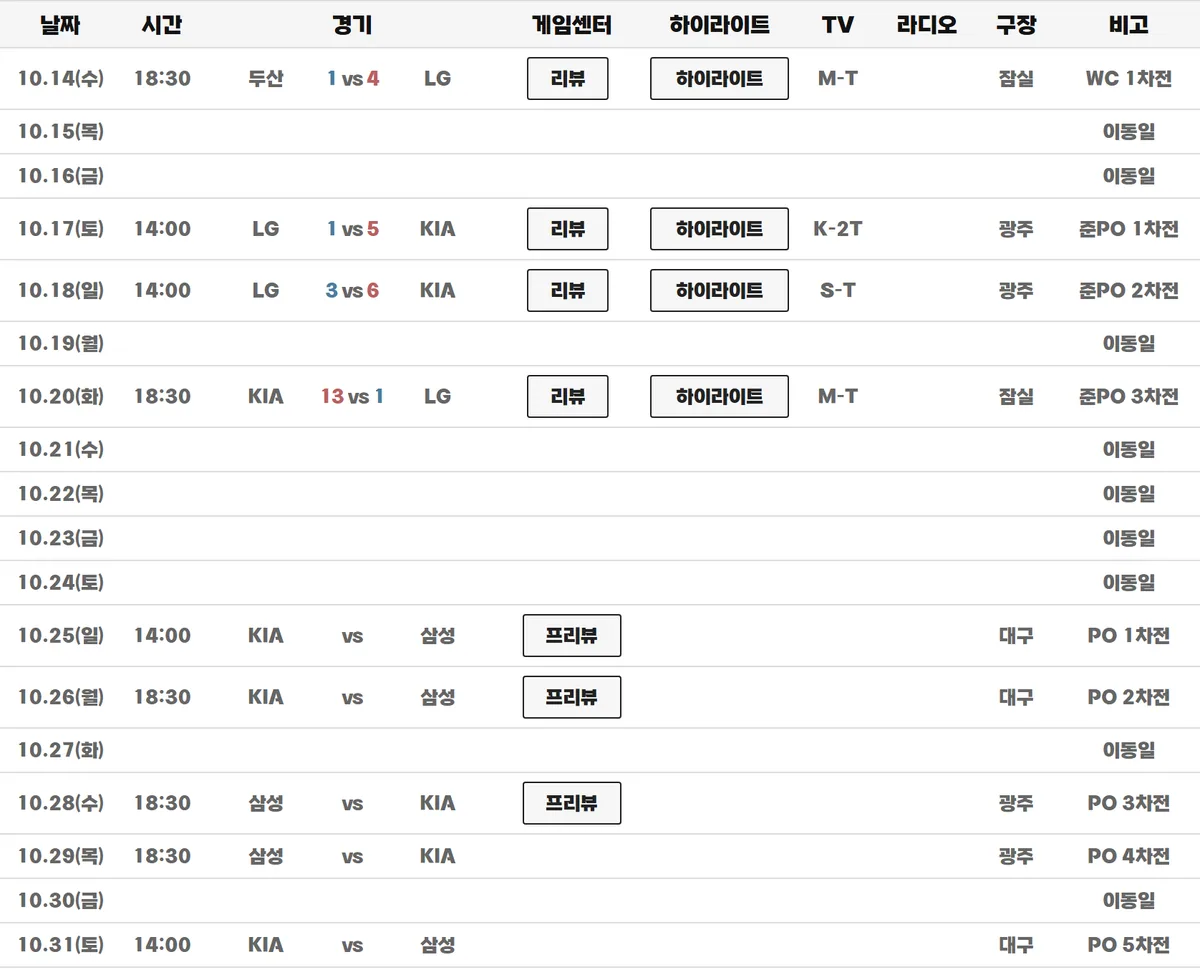This screenshot has width=1200, height=969.
Task: Click the S-T TV channel cell
Action: pos(838,291)
